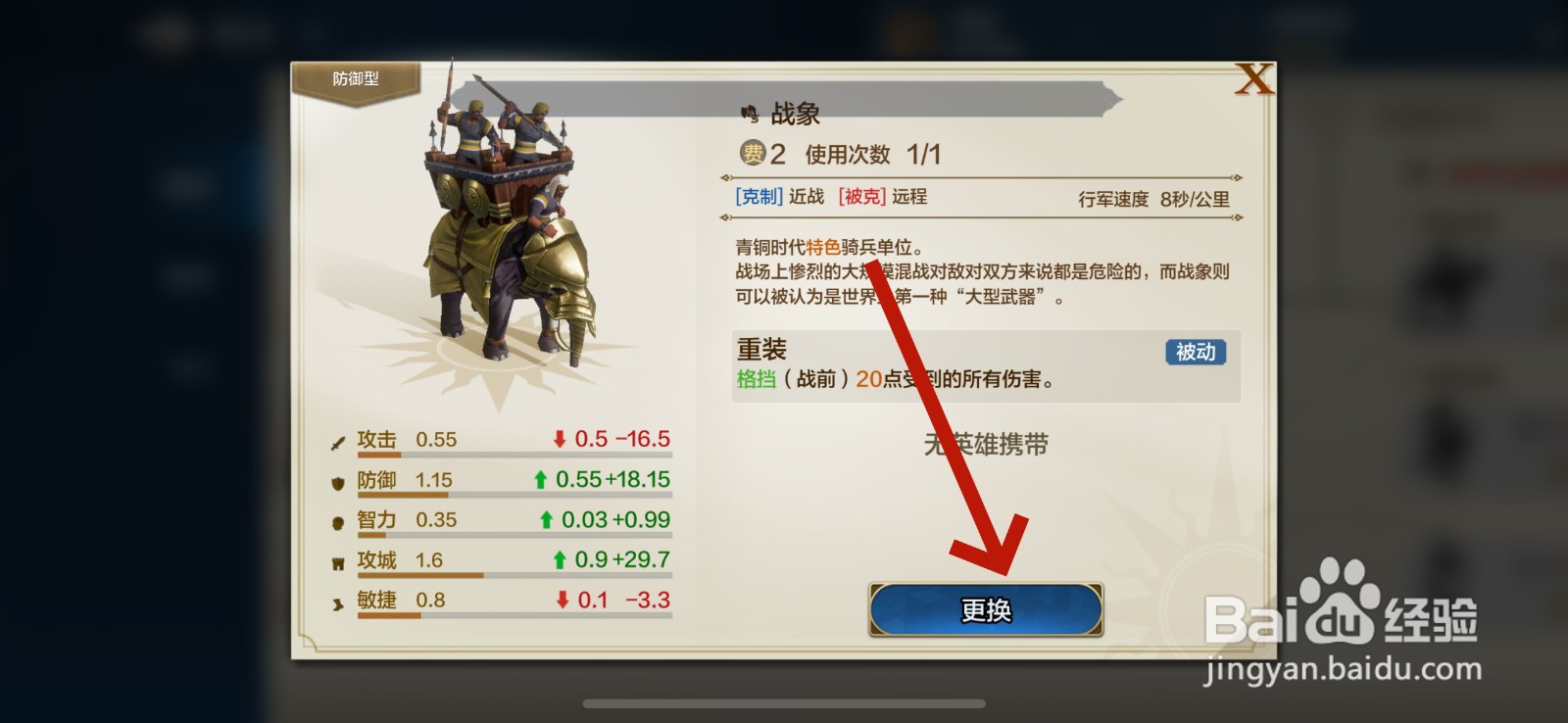
Task: Click the green 格挡 block keyword
Action: click(756, 379)
